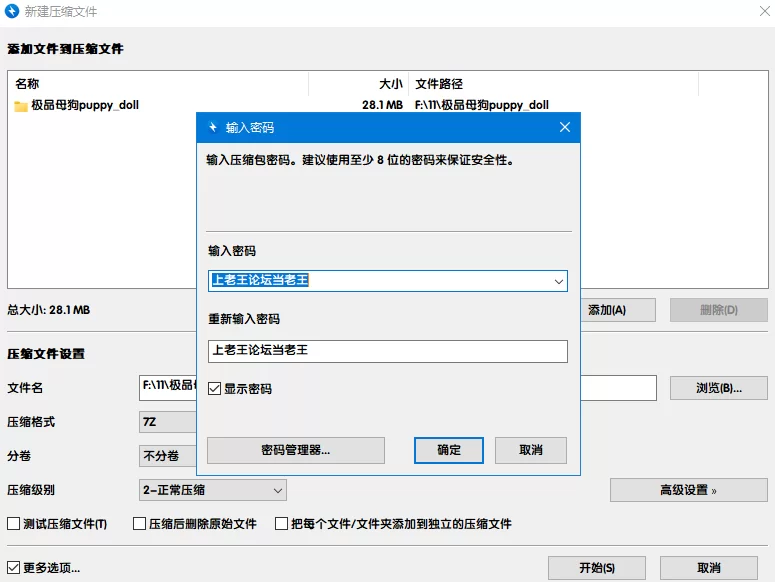This screenshot has width=775, height=582.
Task: Click the 添加(A) button
Action: tap(618, 310)
